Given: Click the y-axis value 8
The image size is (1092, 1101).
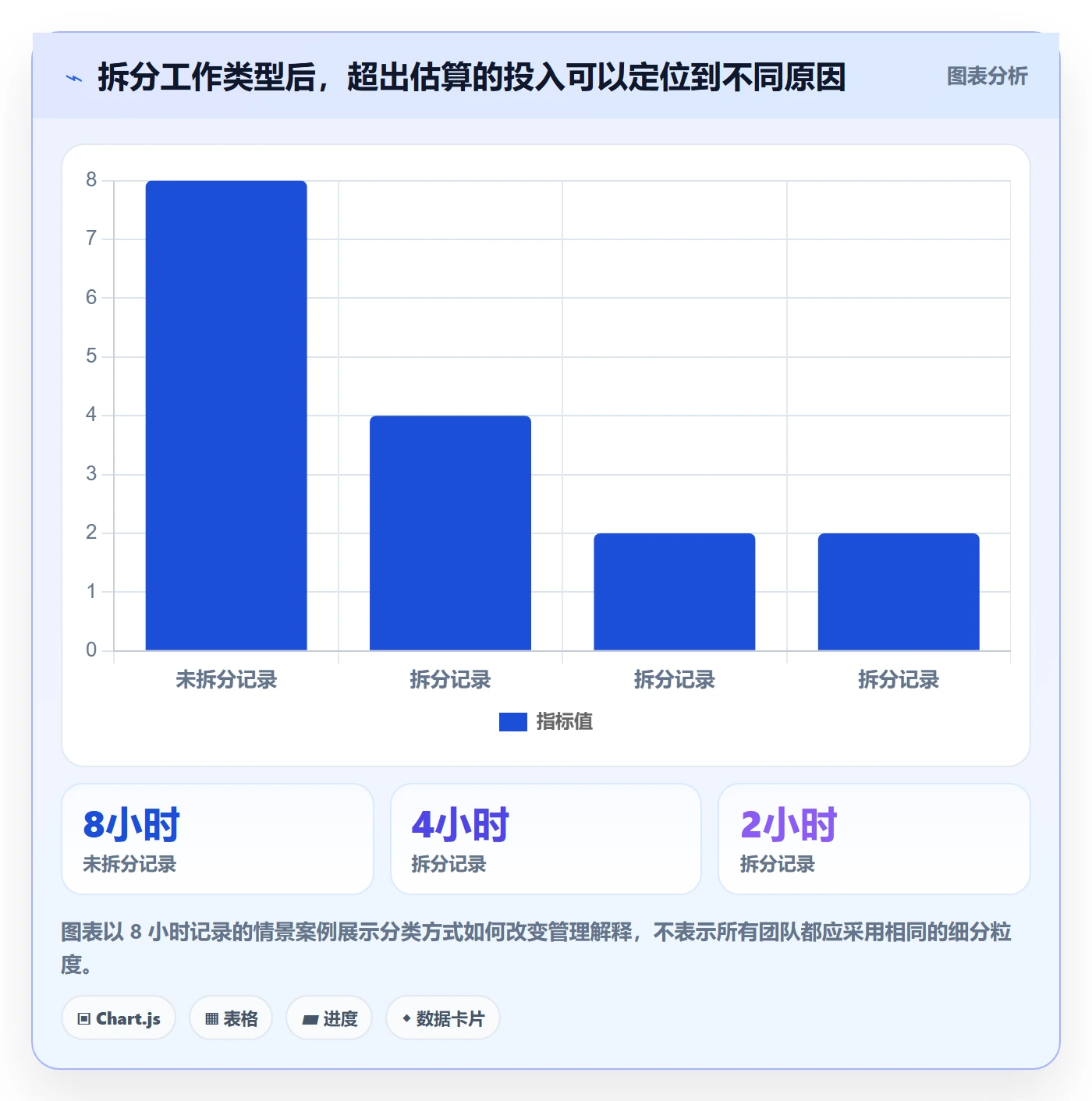Looking at the screenshot, I should click(91, 180).
